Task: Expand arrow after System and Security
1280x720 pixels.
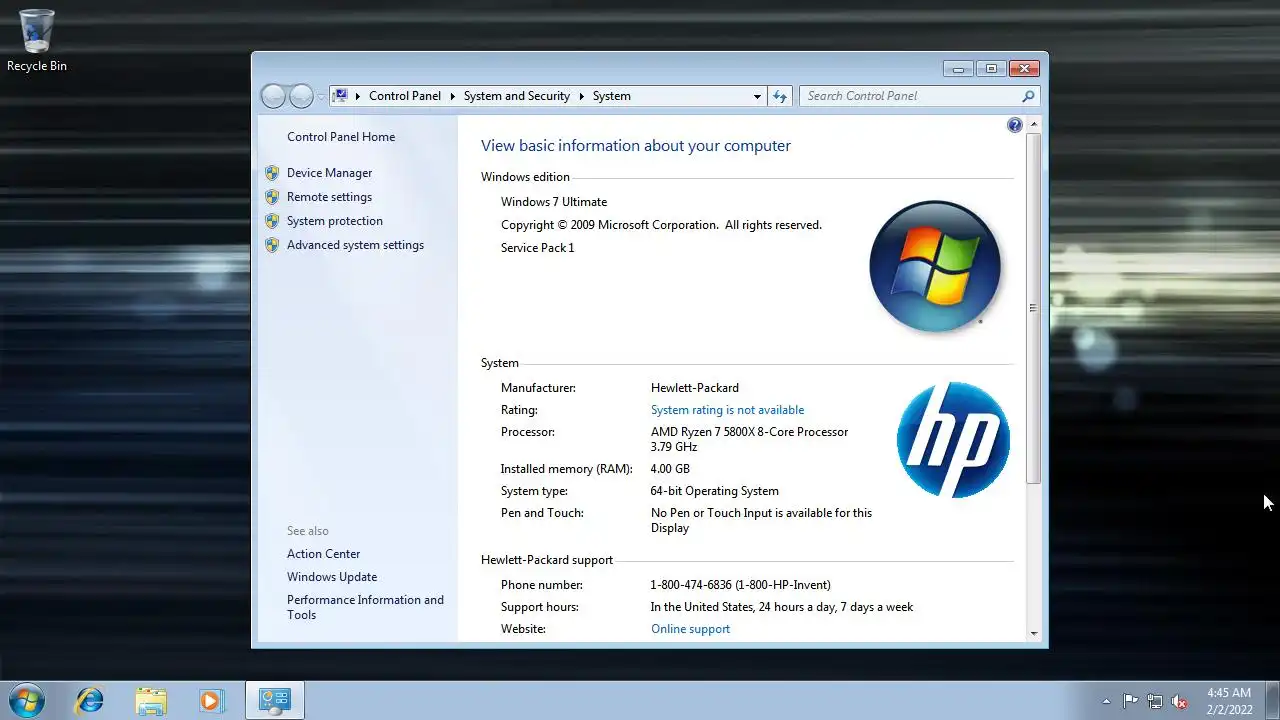Action: click(582, 96)
